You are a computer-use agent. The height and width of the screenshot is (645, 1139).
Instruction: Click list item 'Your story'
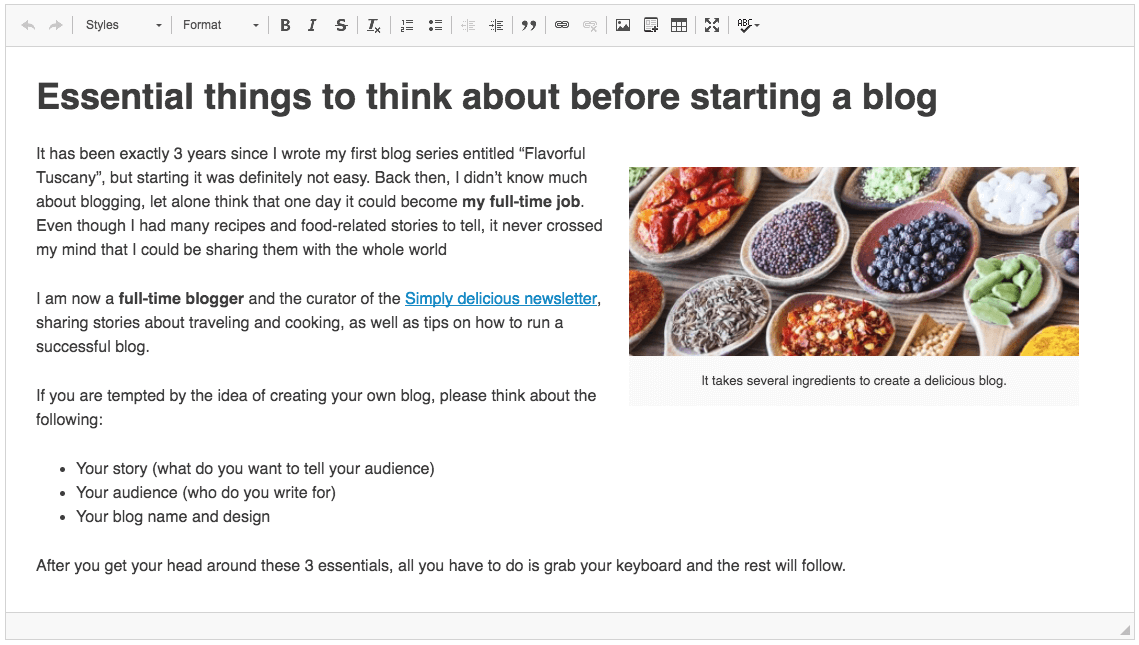255,468
